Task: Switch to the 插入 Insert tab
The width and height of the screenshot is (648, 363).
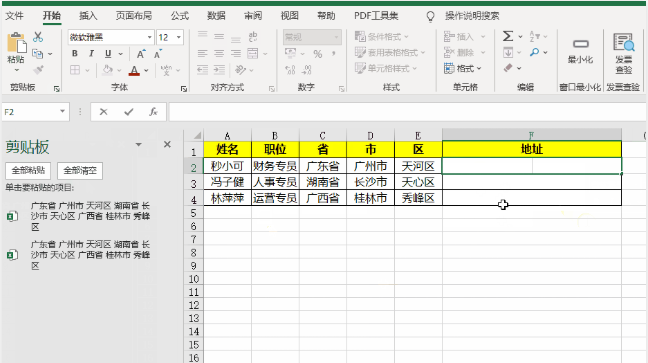Action: point(88,16)
